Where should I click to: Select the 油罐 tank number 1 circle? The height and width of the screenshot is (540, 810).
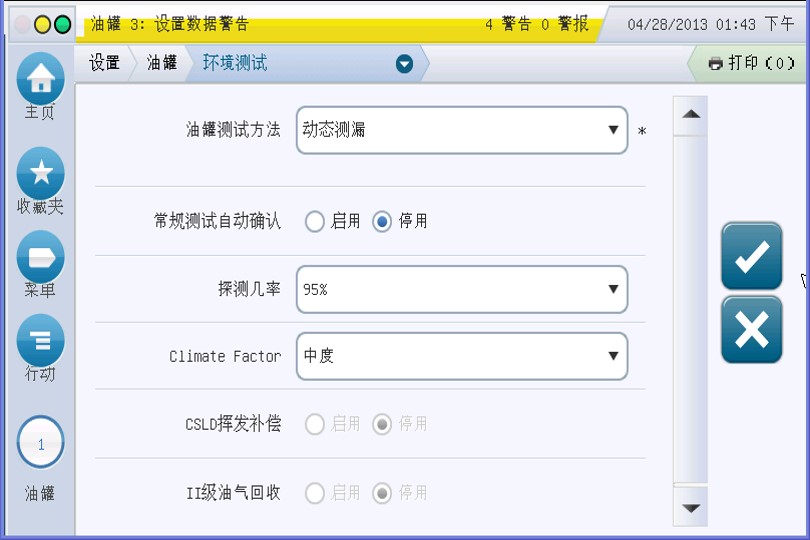(x=40, y=443)
